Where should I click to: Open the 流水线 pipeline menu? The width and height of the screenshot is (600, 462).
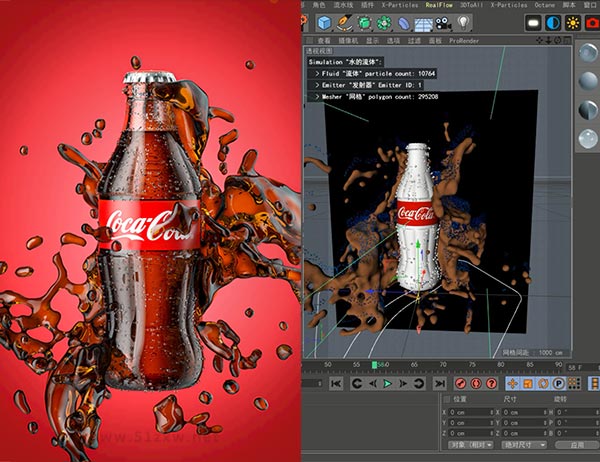[x=343, y=5]
